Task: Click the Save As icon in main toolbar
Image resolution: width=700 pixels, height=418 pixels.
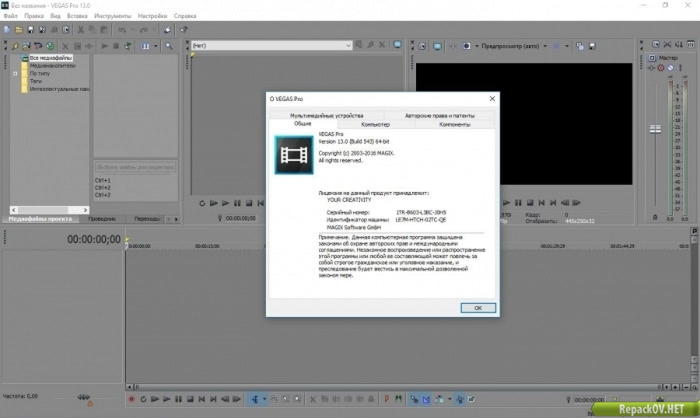Action: click(x=42, y=30)
